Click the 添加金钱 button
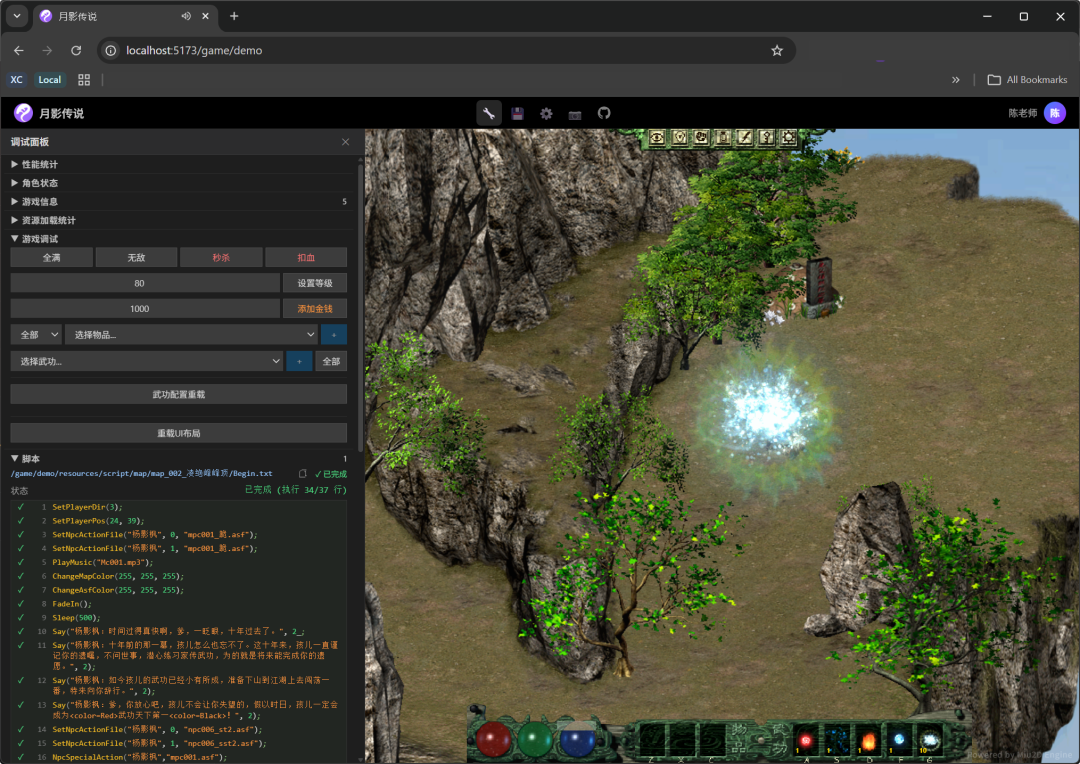 pos(314,309)
